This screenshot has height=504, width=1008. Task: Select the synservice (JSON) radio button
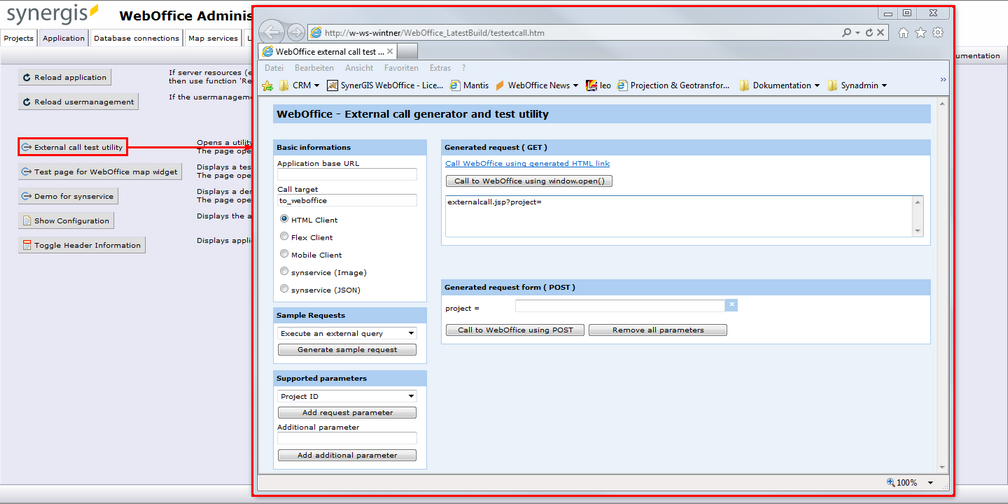(x=284, y=289)
